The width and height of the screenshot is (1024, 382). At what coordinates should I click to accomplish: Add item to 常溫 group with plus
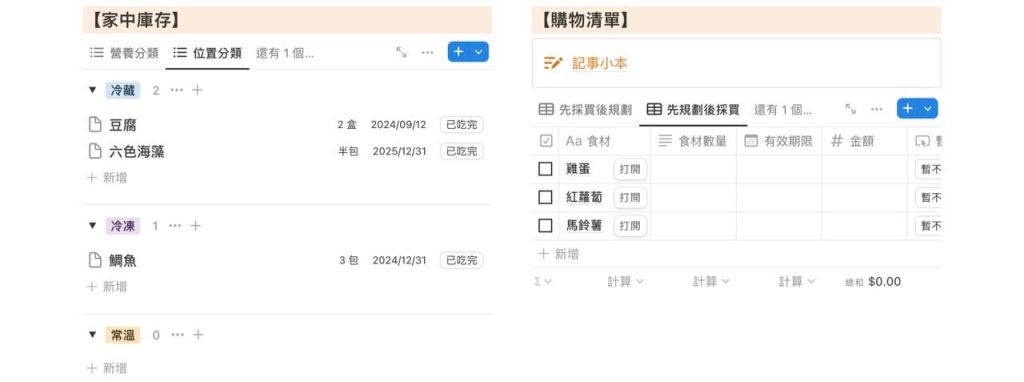(198, 335)
